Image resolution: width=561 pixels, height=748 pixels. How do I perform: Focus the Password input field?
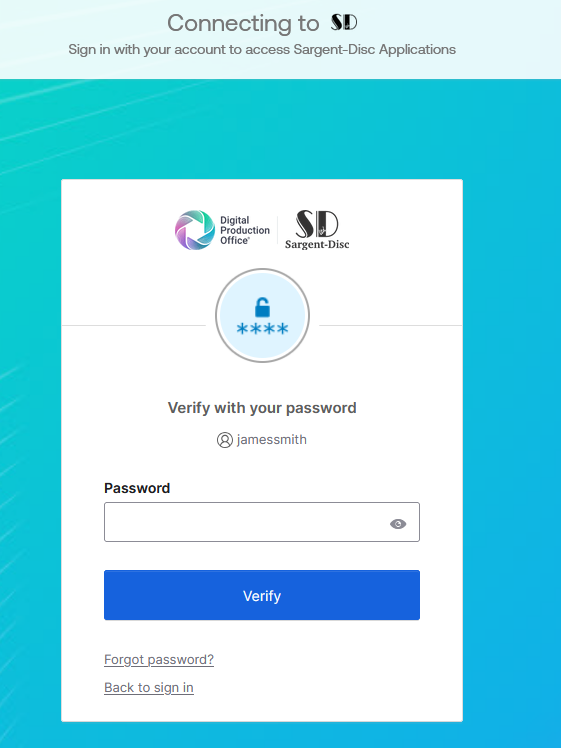262,522
